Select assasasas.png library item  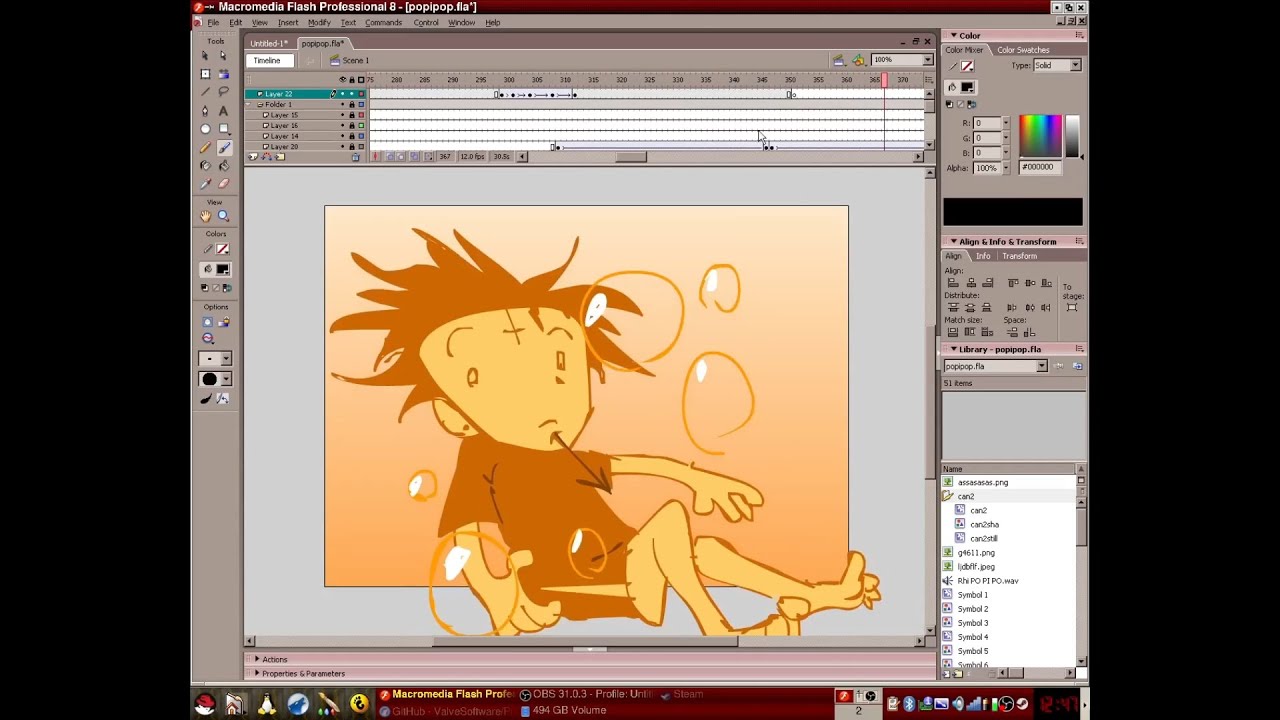(x=983, y=483)
